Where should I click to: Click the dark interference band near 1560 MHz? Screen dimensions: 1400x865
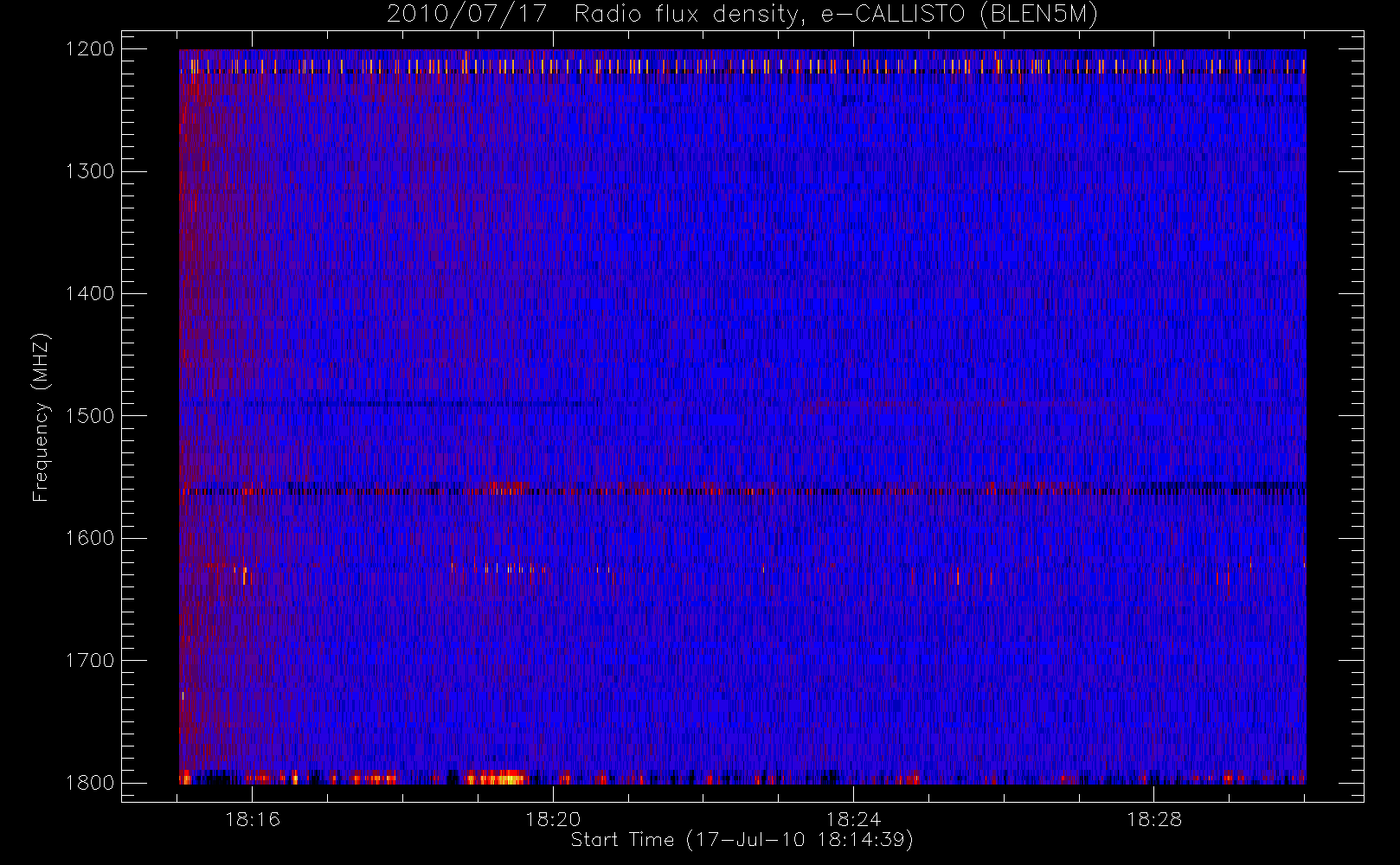click(742, 489)
